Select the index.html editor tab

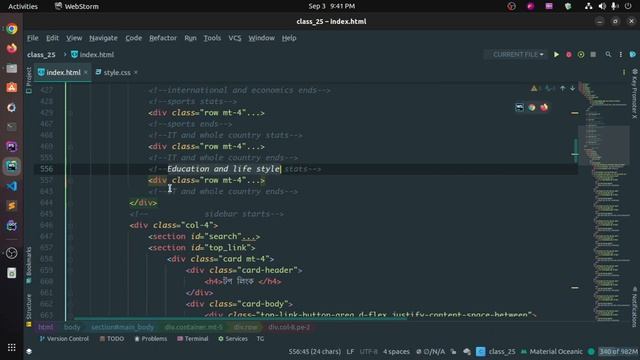pyautogui.click(x=63, y=73)
